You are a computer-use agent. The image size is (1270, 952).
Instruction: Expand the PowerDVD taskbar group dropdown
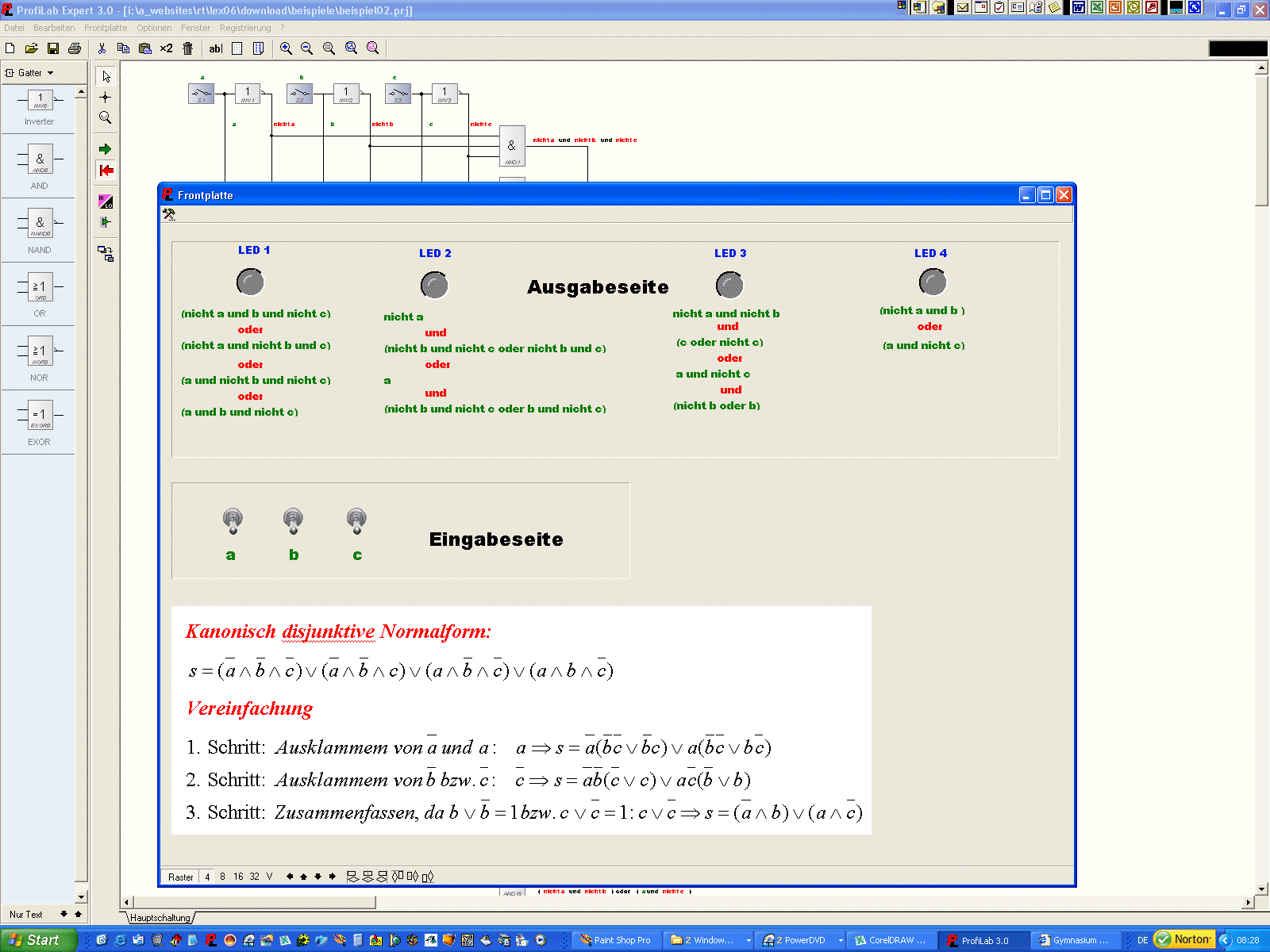pyautogui.click(x=841, y=940)
